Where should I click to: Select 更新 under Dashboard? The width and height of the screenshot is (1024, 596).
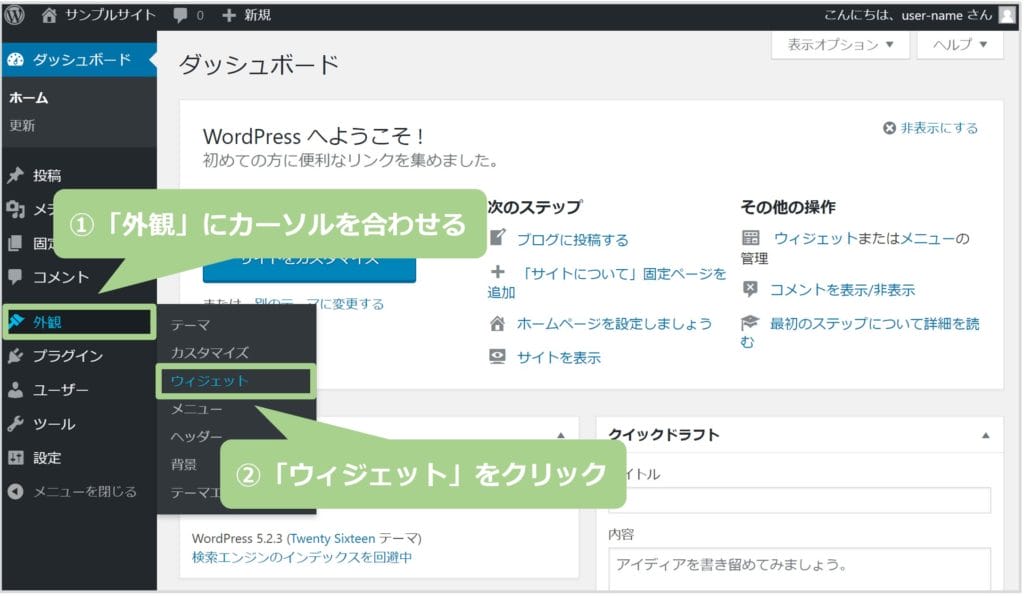[x=22, y=125]
